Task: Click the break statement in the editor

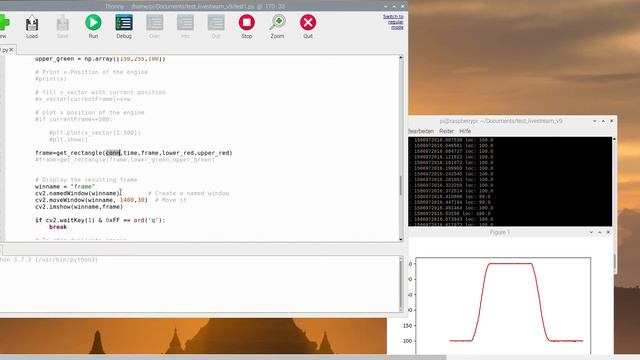Action: pos(58,227)
